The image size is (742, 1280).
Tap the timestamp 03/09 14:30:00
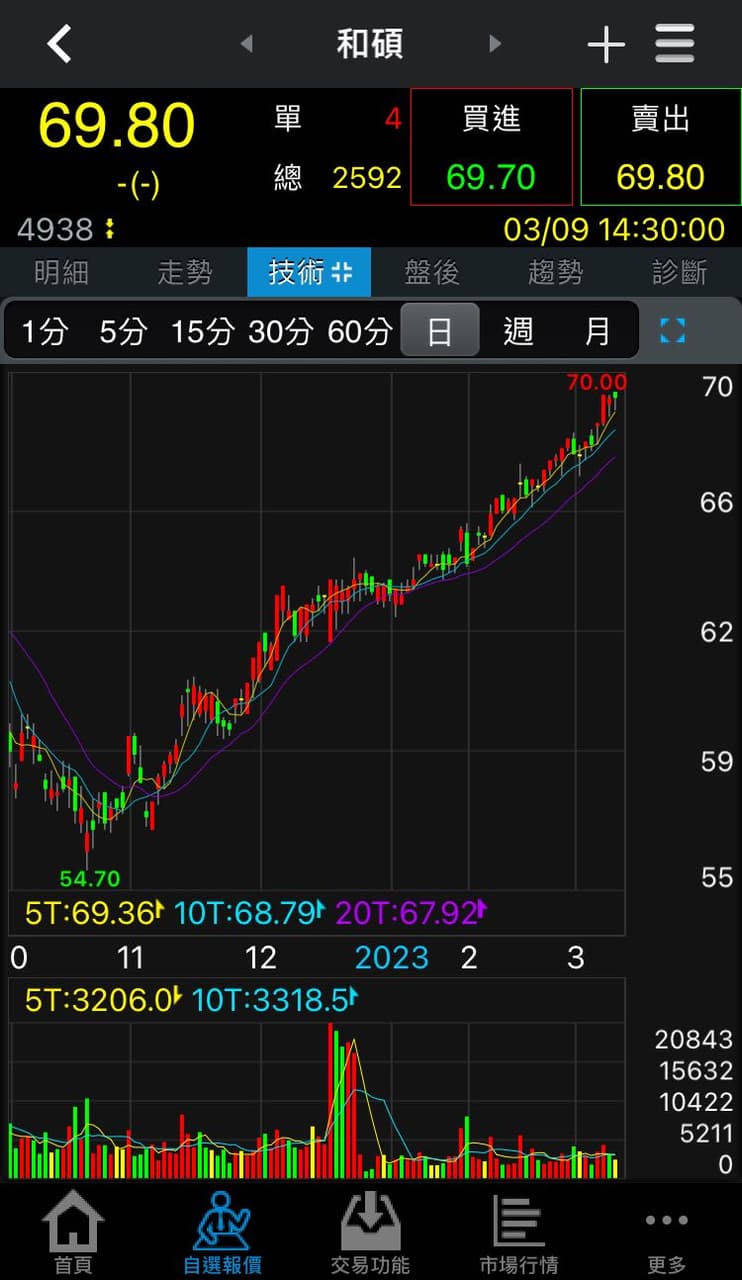614,230
